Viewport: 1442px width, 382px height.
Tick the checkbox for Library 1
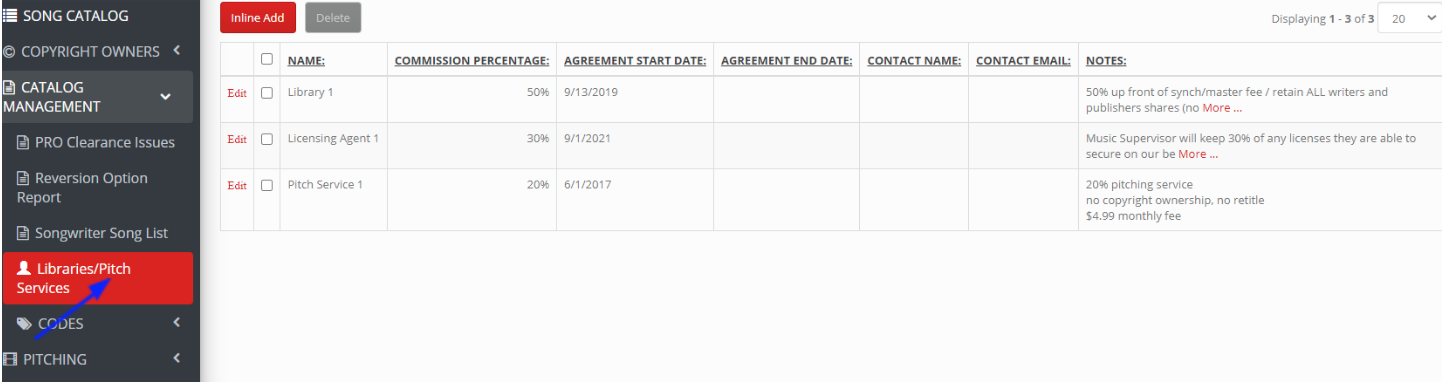pyautogui.click(x=267, y=93)
